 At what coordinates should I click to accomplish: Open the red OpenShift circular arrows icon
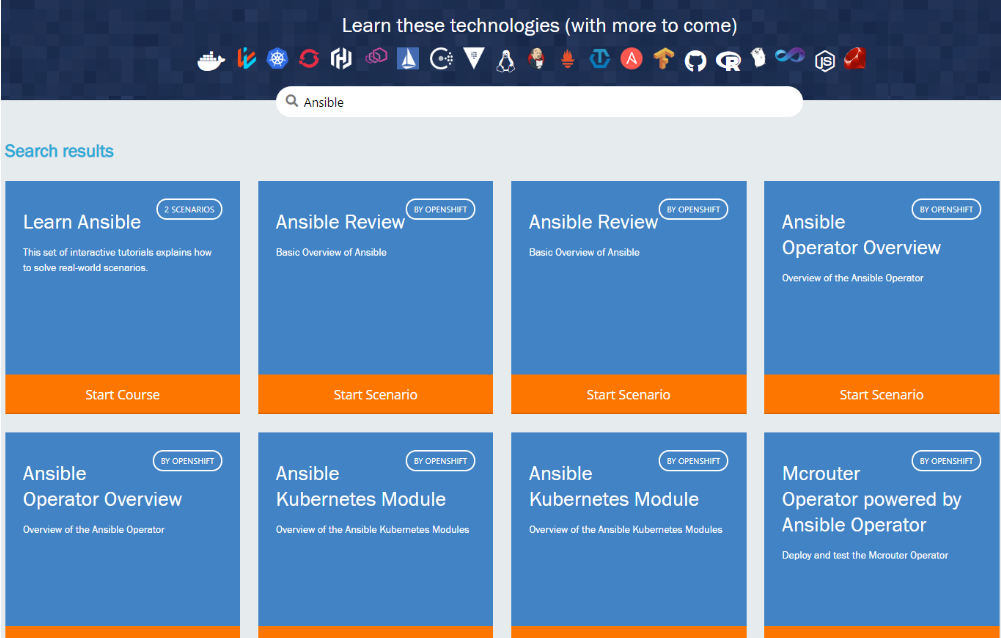point(309,59)
